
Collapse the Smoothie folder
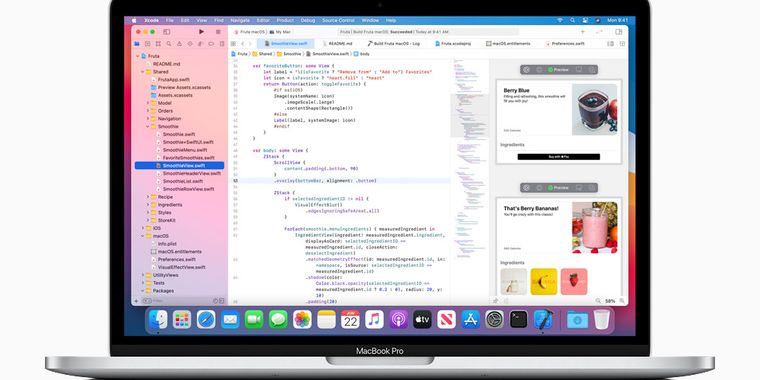click(x=147, y=127)
